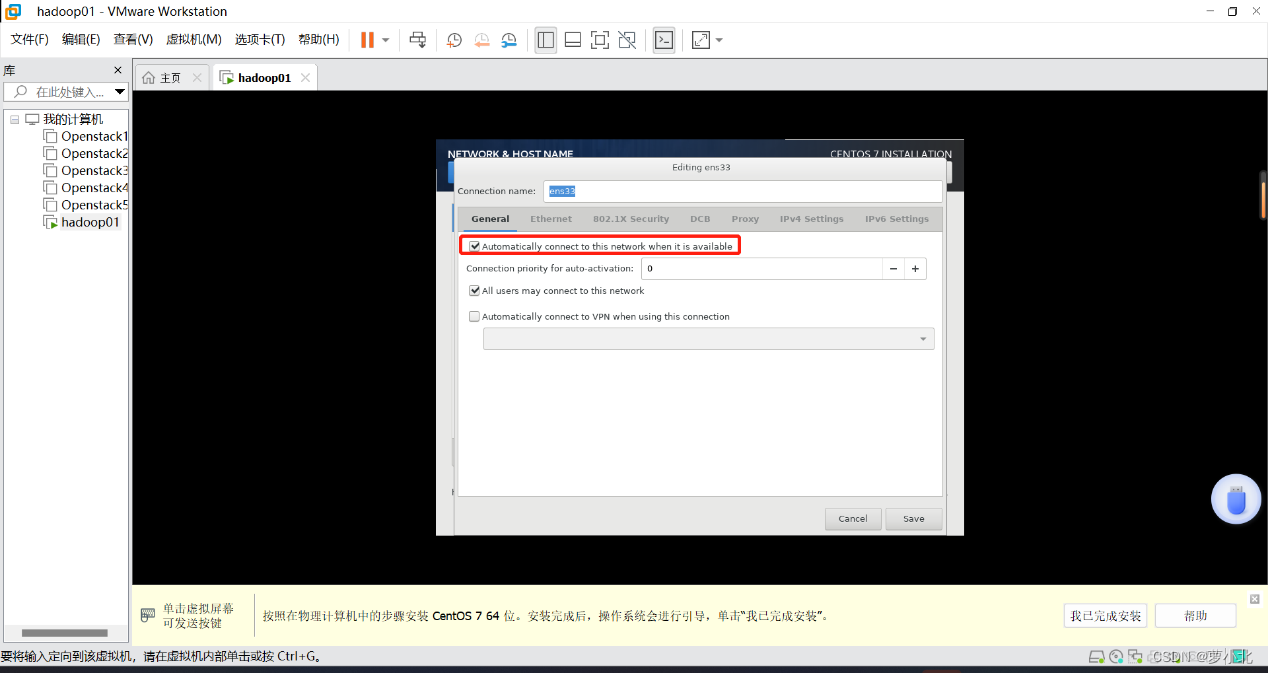Viewport: 1268px width, 673px height.
Task: Open the VPN connection dropdown
Action: point(709,339)
